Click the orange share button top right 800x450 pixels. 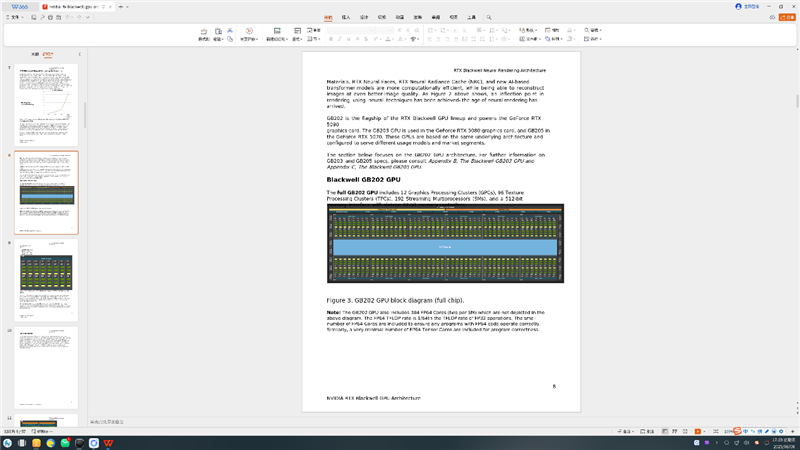coord(787,17)
